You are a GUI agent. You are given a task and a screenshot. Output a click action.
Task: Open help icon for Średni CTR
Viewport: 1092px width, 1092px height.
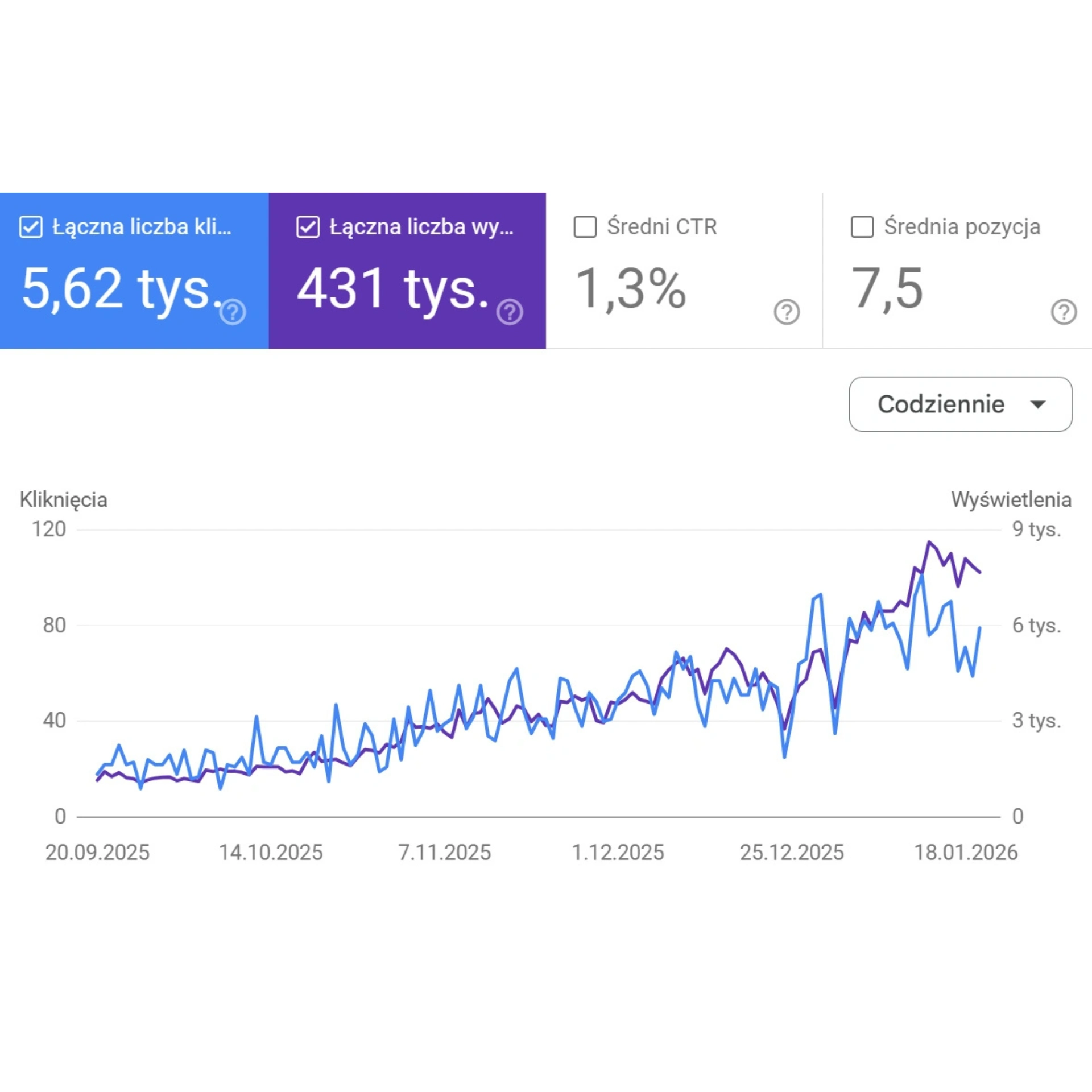(x=787, y=312)
